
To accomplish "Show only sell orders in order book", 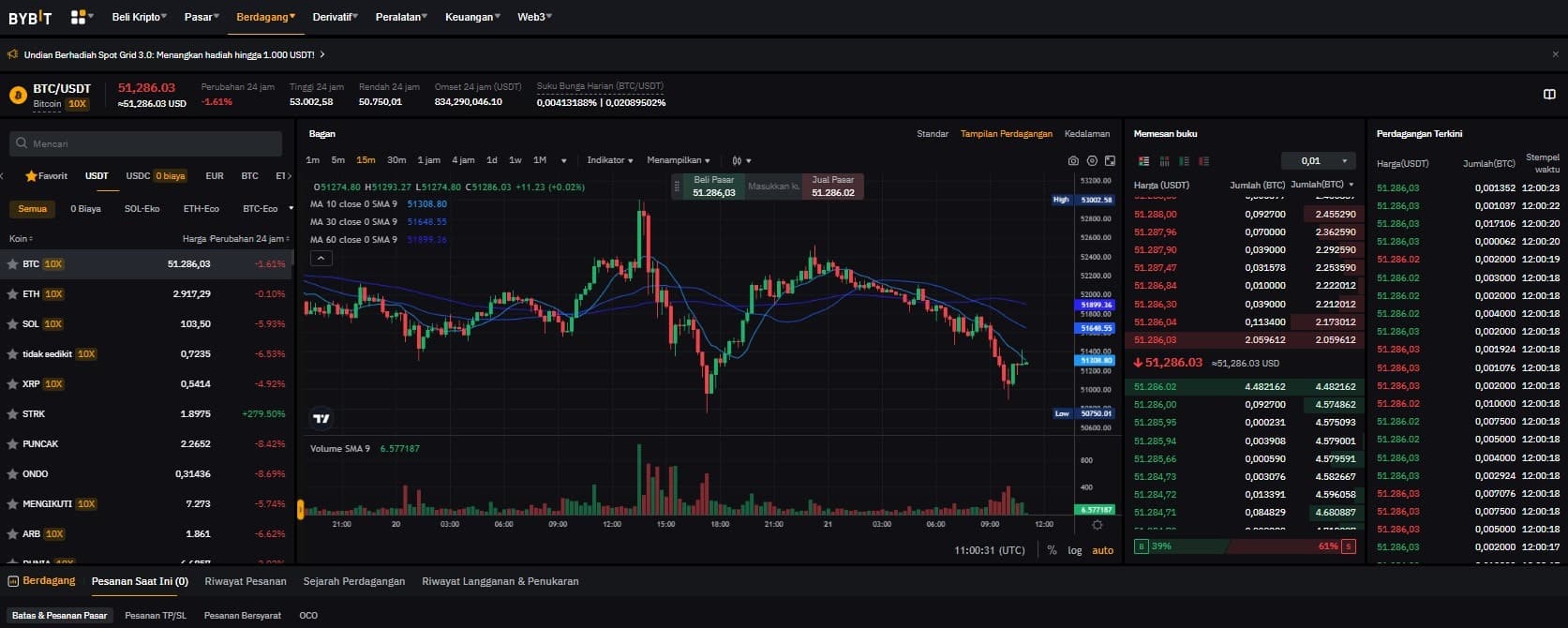I will 1204,161.
